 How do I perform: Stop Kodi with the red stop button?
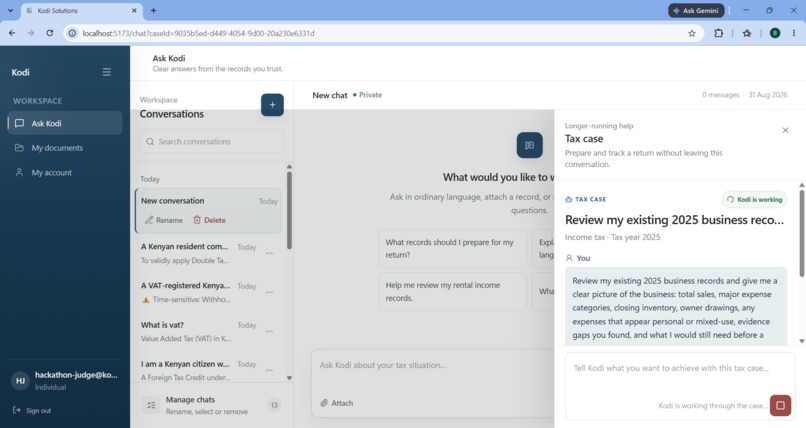point(780,406)
